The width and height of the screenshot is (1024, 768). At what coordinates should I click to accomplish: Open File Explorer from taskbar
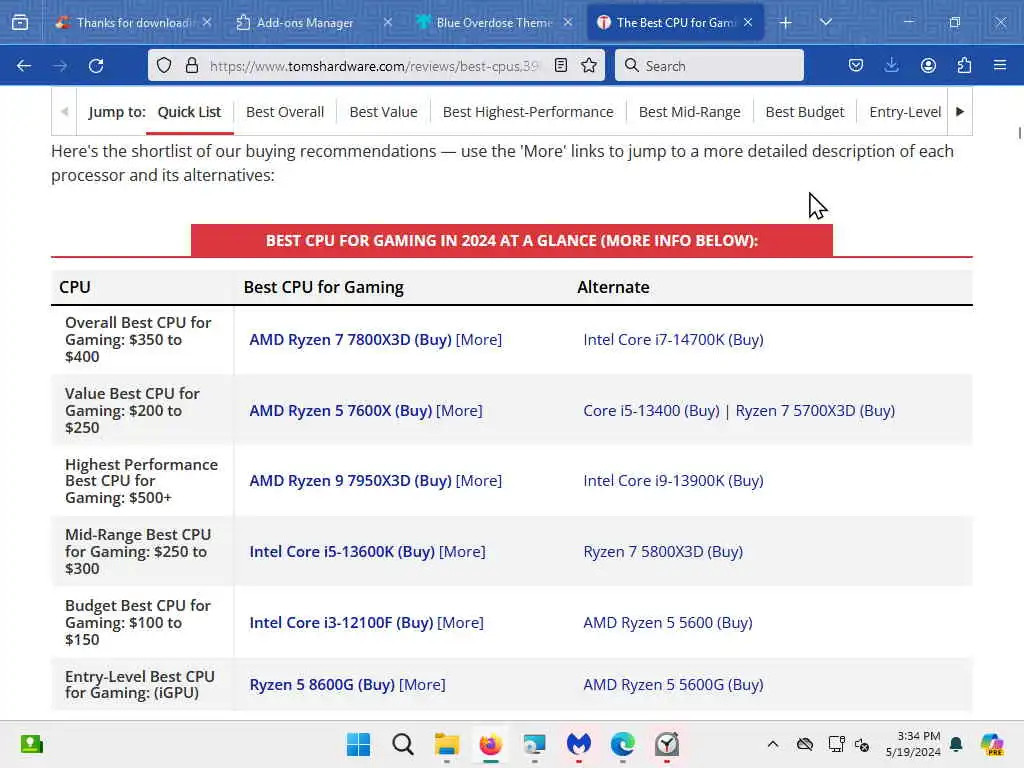(447, 744)
